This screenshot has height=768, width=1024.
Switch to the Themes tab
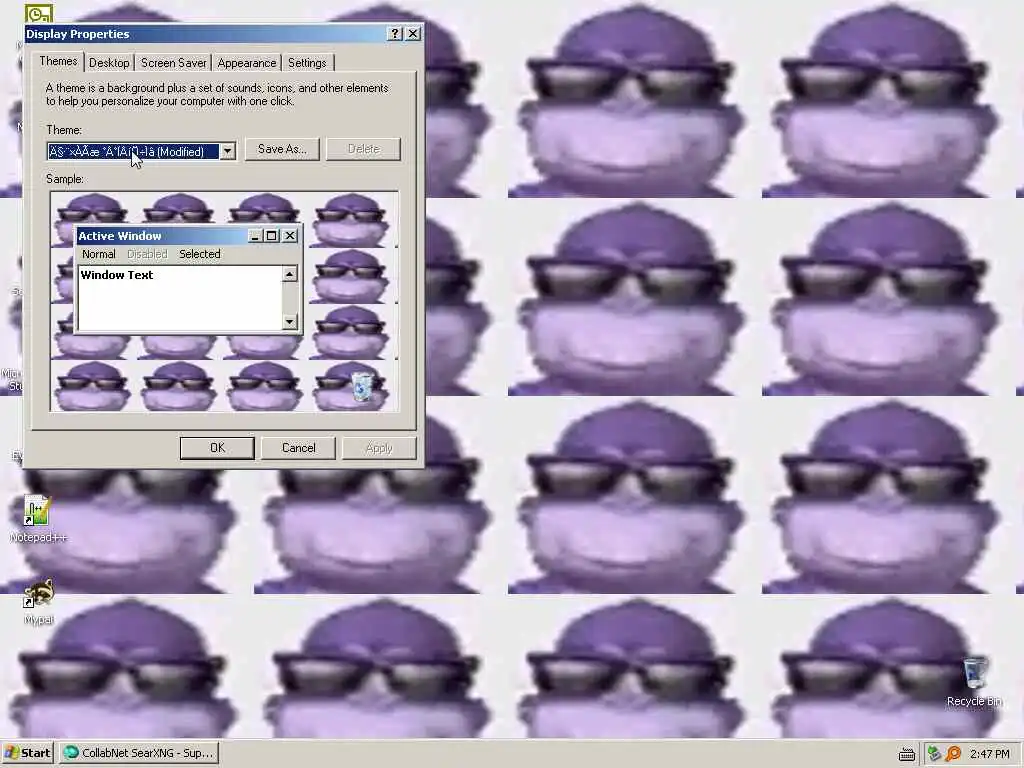pyautogui.click(x=58, y=61)
